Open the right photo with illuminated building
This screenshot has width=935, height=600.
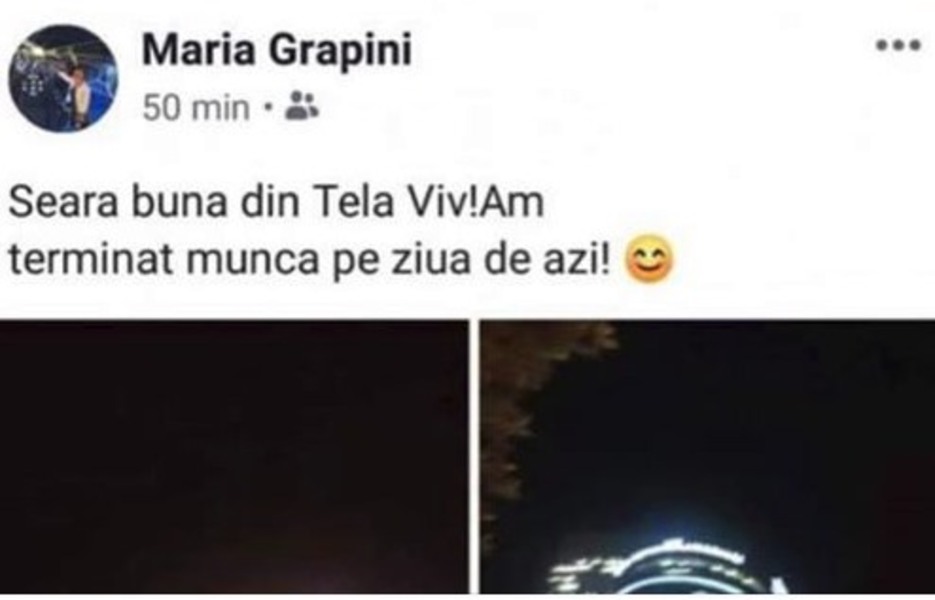[708, 457]
